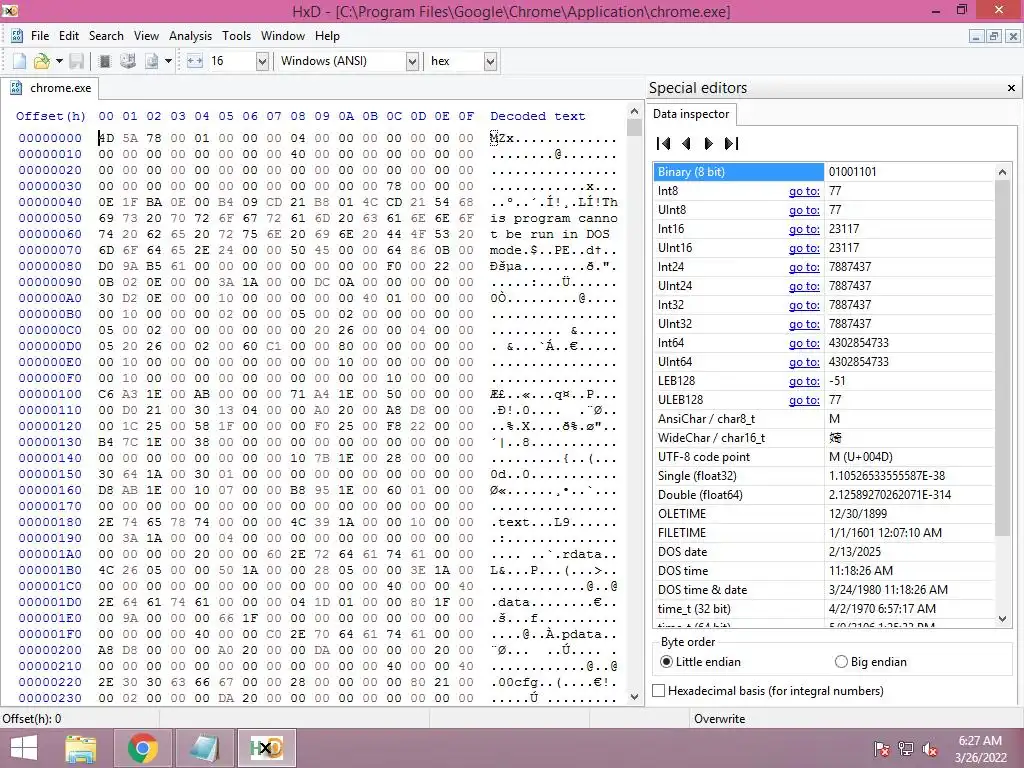
Task: Click the bytes-per-row width icon
Action: click(195, 61)
